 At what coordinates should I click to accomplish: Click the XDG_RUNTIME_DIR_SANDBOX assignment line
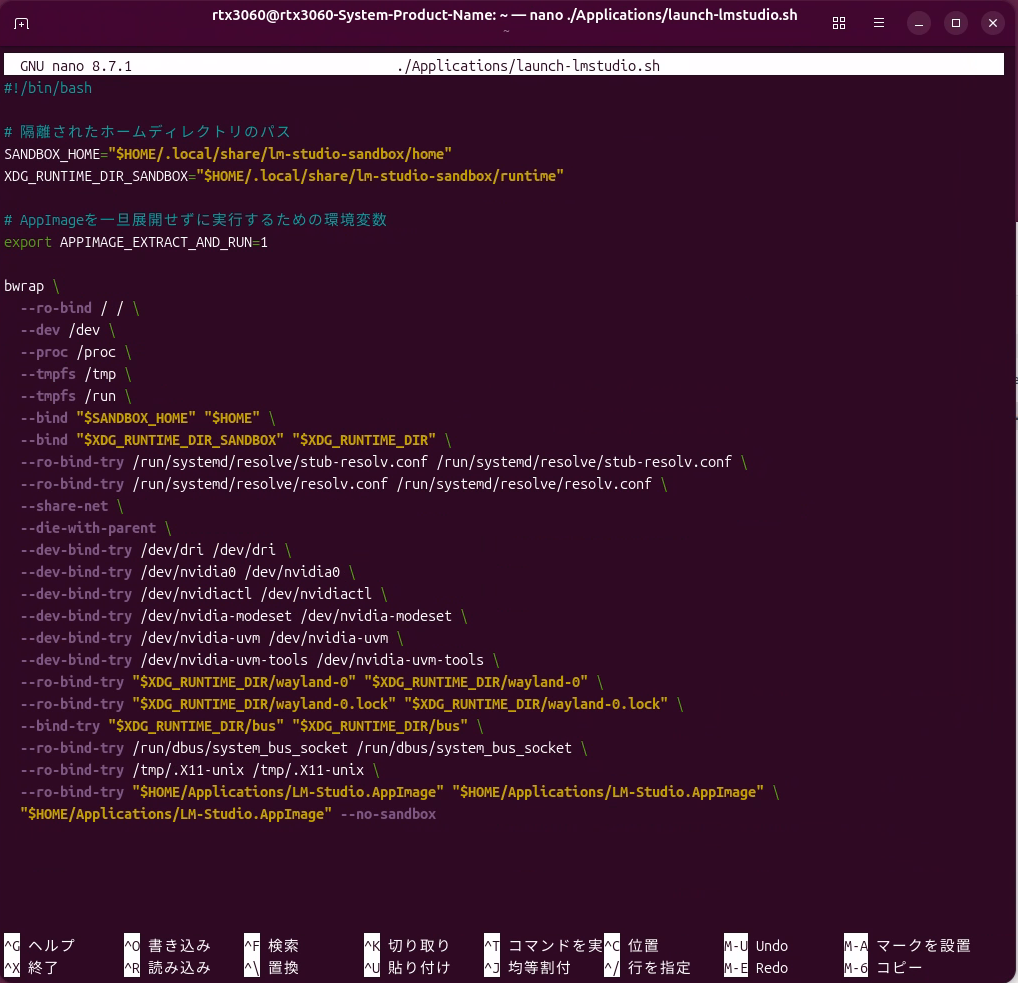click(284, 177)
